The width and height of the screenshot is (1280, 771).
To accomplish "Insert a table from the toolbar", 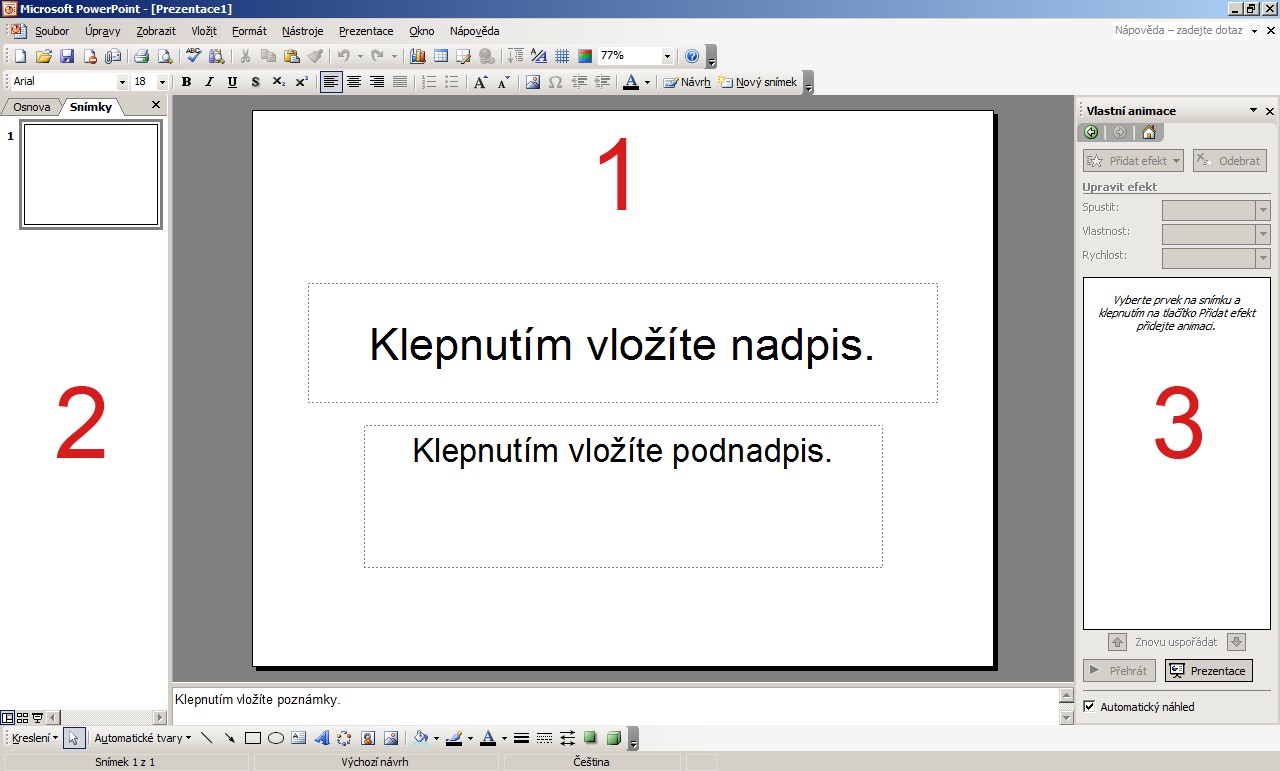I will coord(440,56).
